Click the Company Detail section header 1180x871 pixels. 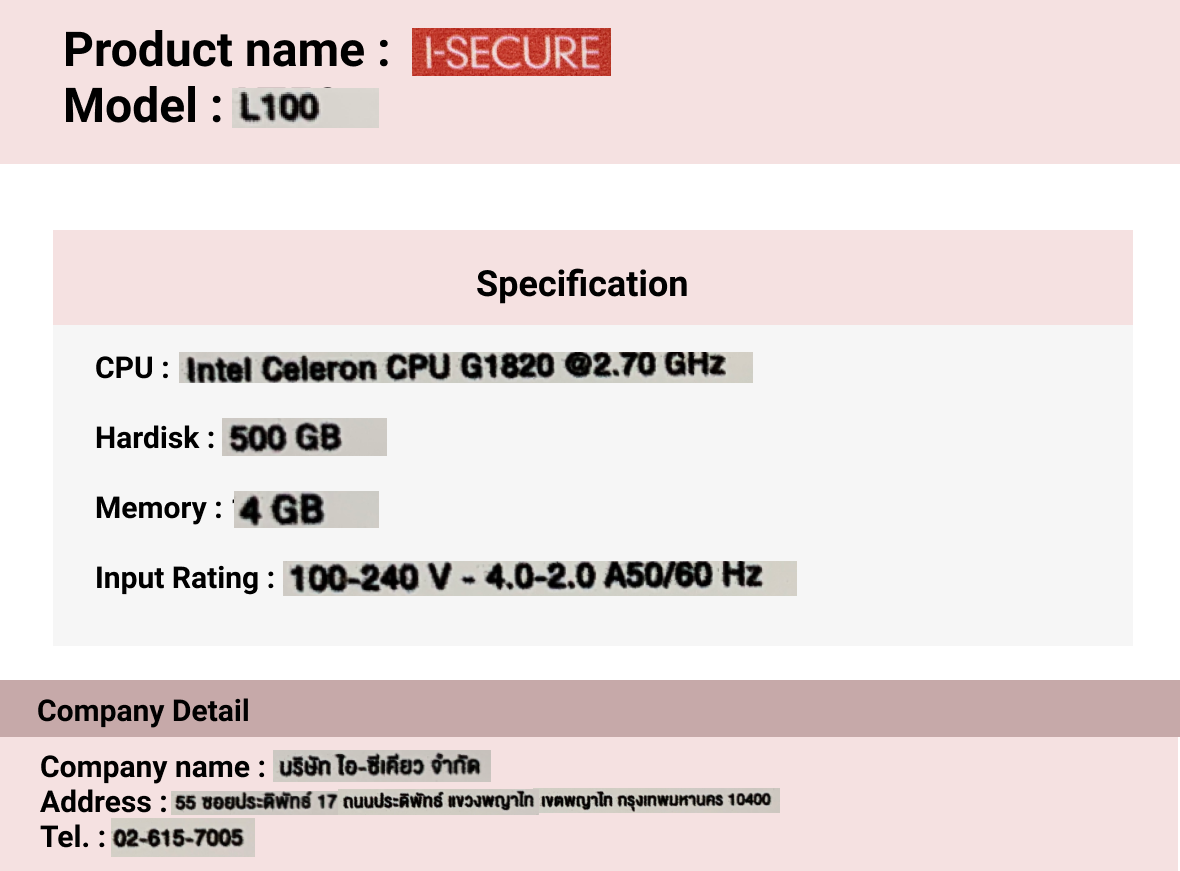coord(143,711)
